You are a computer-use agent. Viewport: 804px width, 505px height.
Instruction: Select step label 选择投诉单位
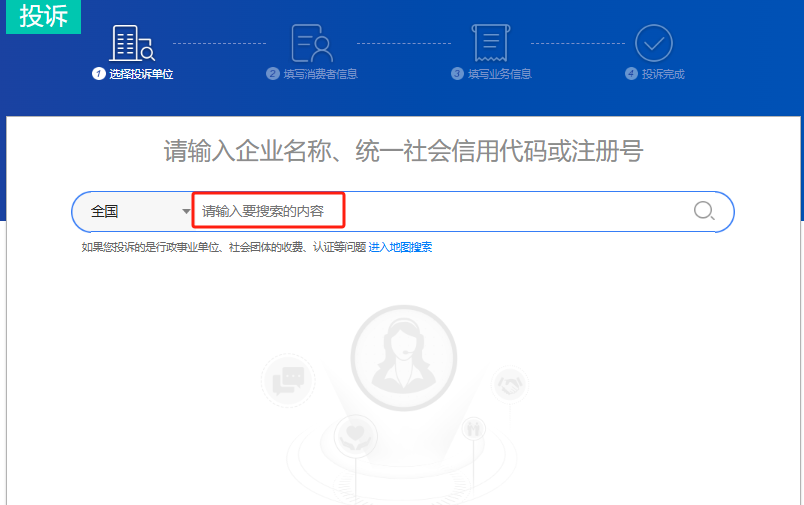(x=141, y=74)
